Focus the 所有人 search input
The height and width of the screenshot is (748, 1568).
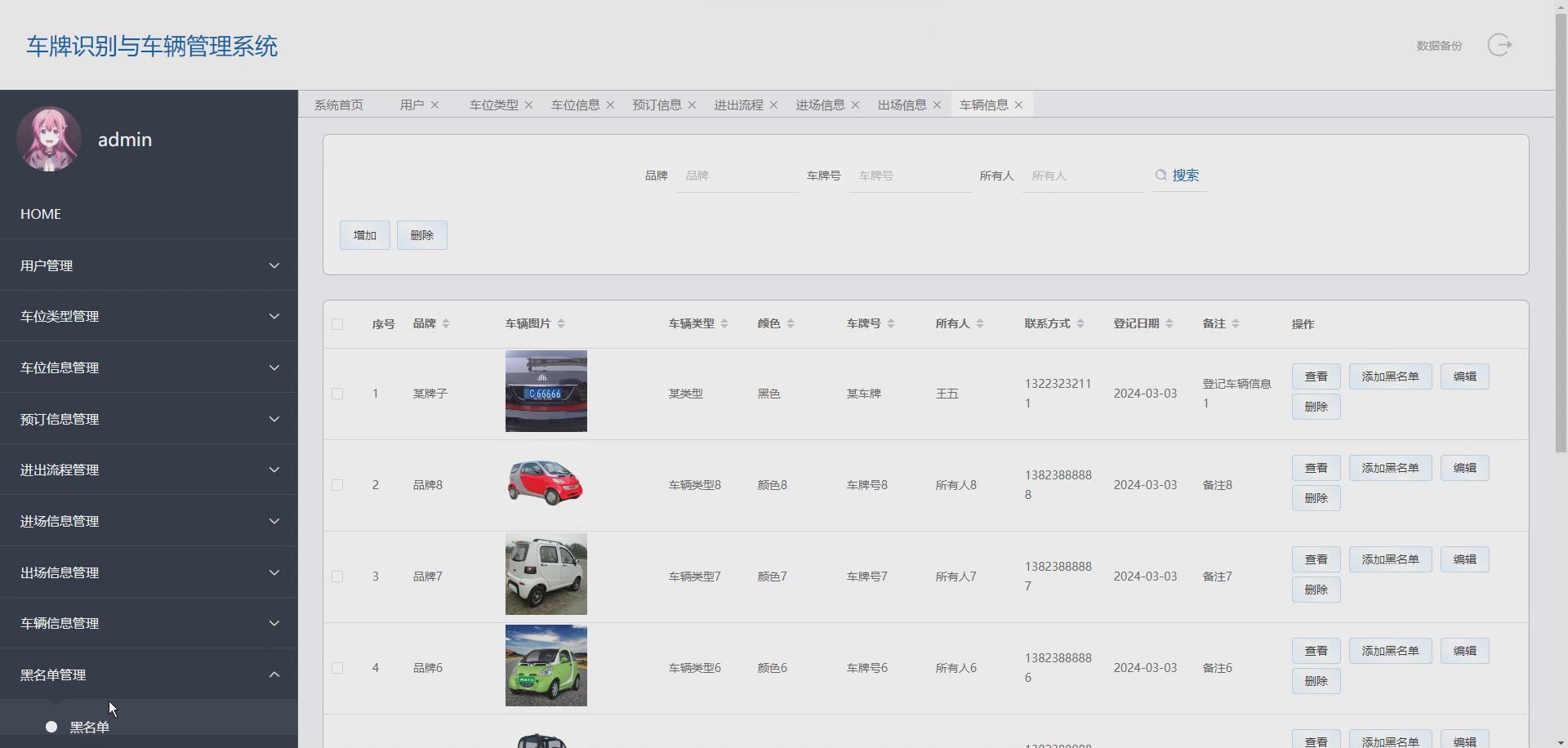tap(1084, 176)
